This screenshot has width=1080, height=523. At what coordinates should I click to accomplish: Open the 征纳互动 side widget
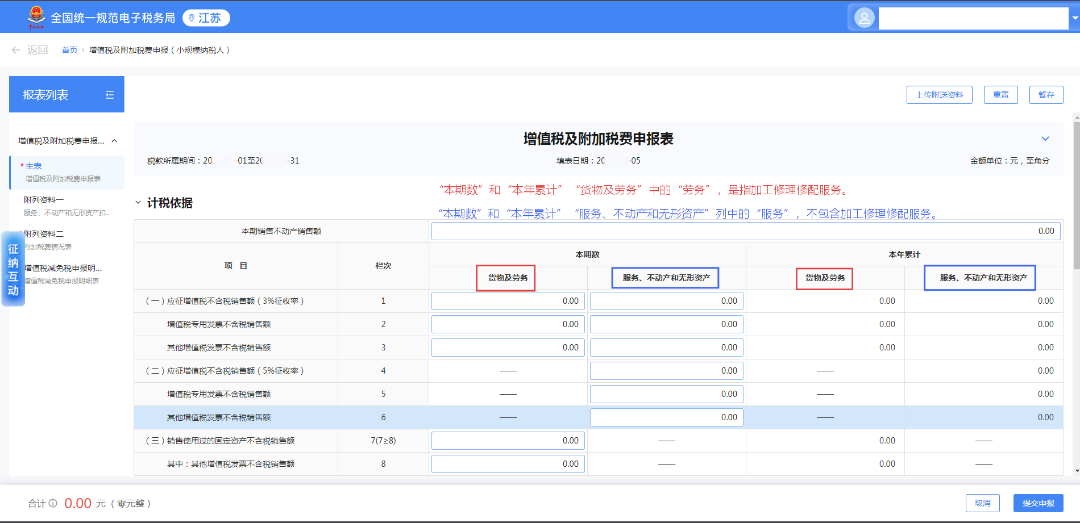13,270
